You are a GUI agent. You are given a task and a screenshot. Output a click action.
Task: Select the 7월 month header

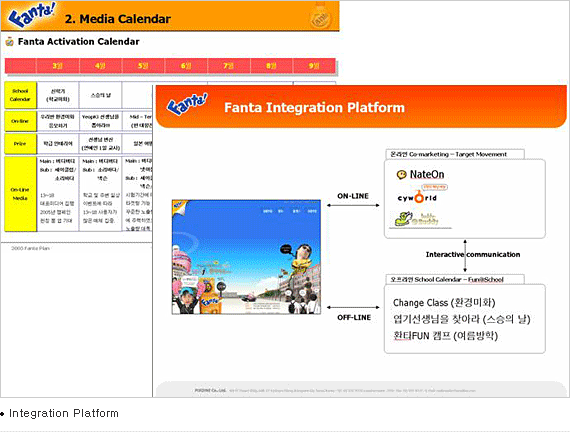(229, 66)
